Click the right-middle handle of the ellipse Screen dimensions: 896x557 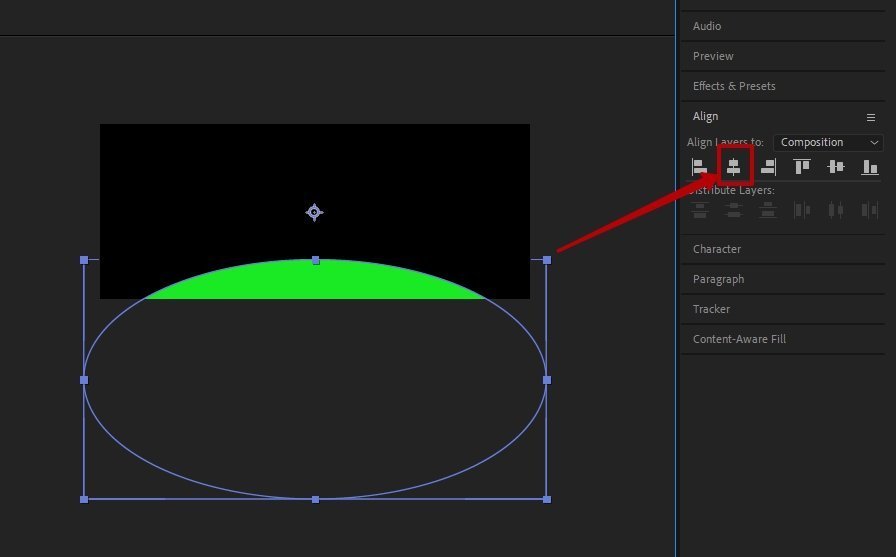547,380
